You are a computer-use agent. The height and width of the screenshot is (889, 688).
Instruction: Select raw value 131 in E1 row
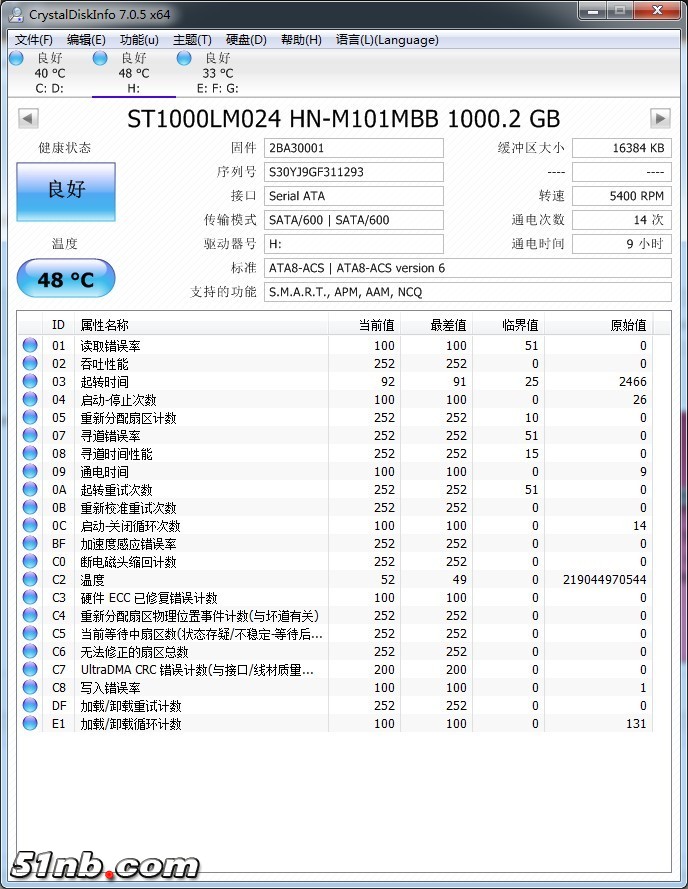tap(636, 723)
